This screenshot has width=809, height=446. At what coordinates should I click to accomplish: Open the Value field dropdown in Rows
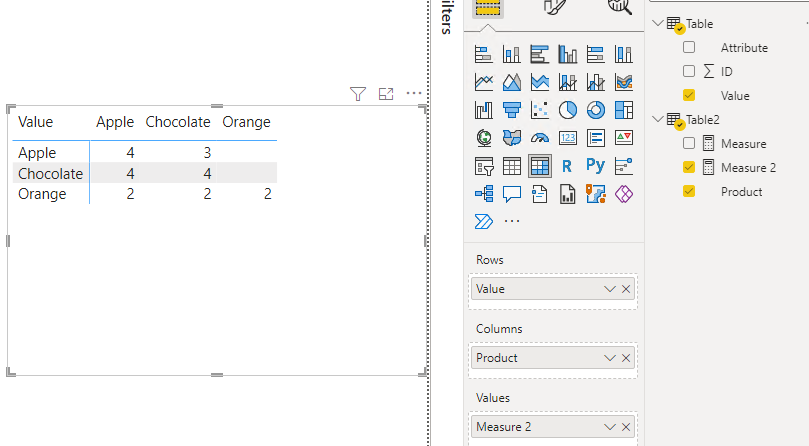point(610,289)
